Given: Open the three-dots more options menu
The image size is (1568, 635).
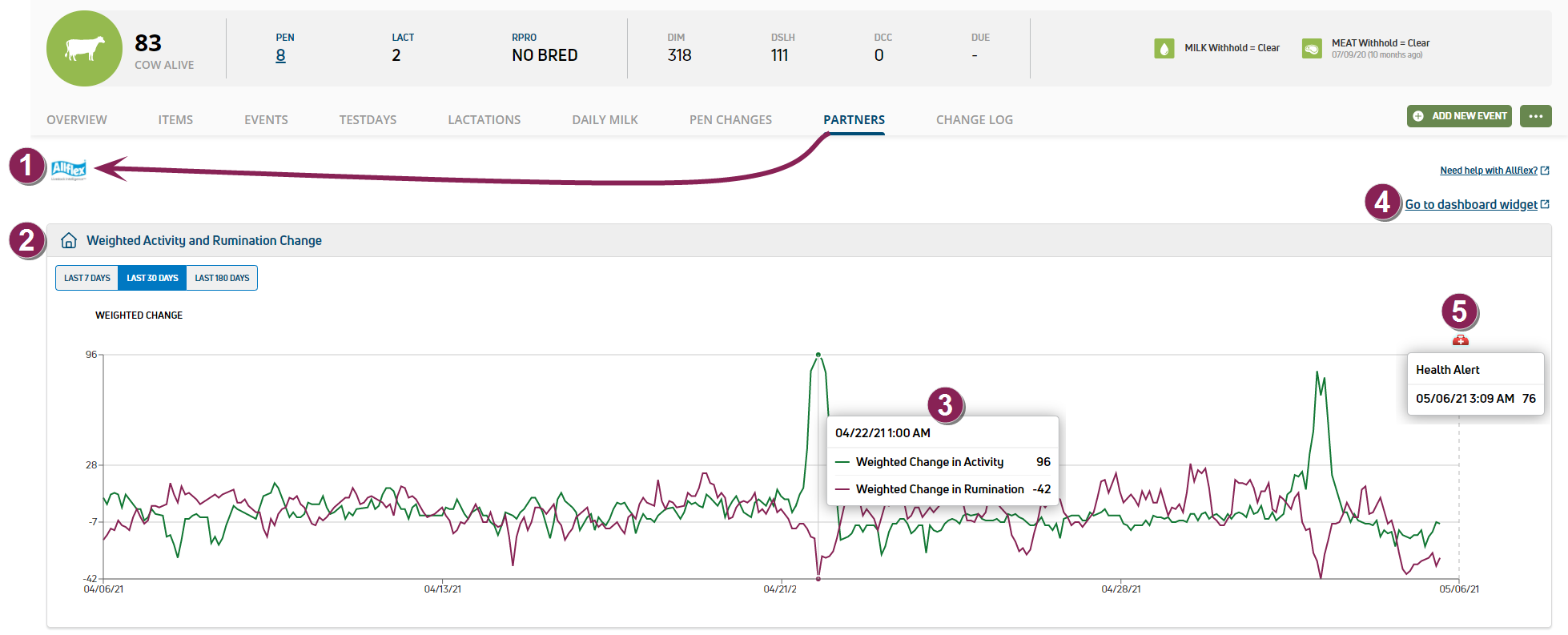Looking at the screenshot, I should [1535, 116].
